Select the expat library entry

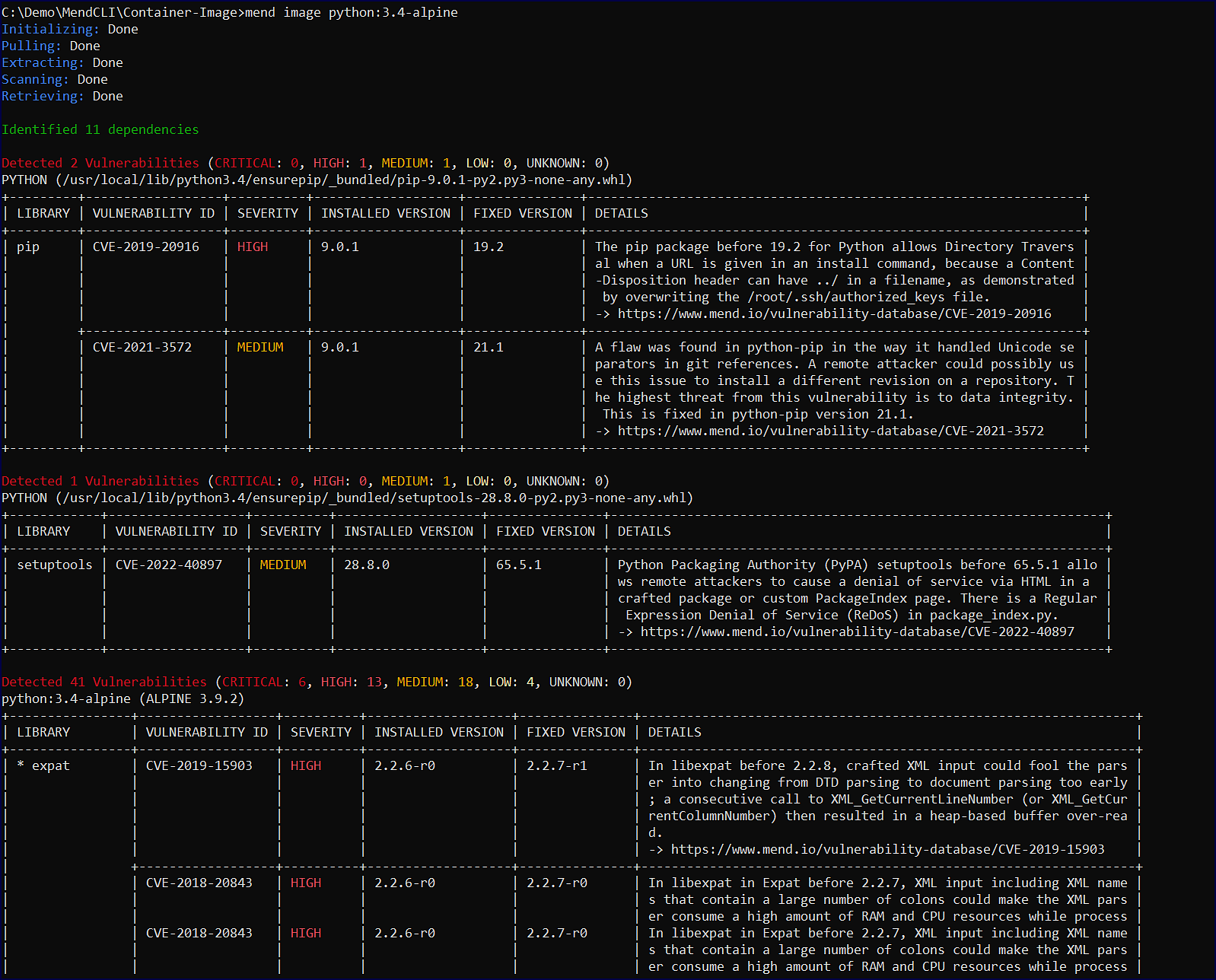[50, 765]
